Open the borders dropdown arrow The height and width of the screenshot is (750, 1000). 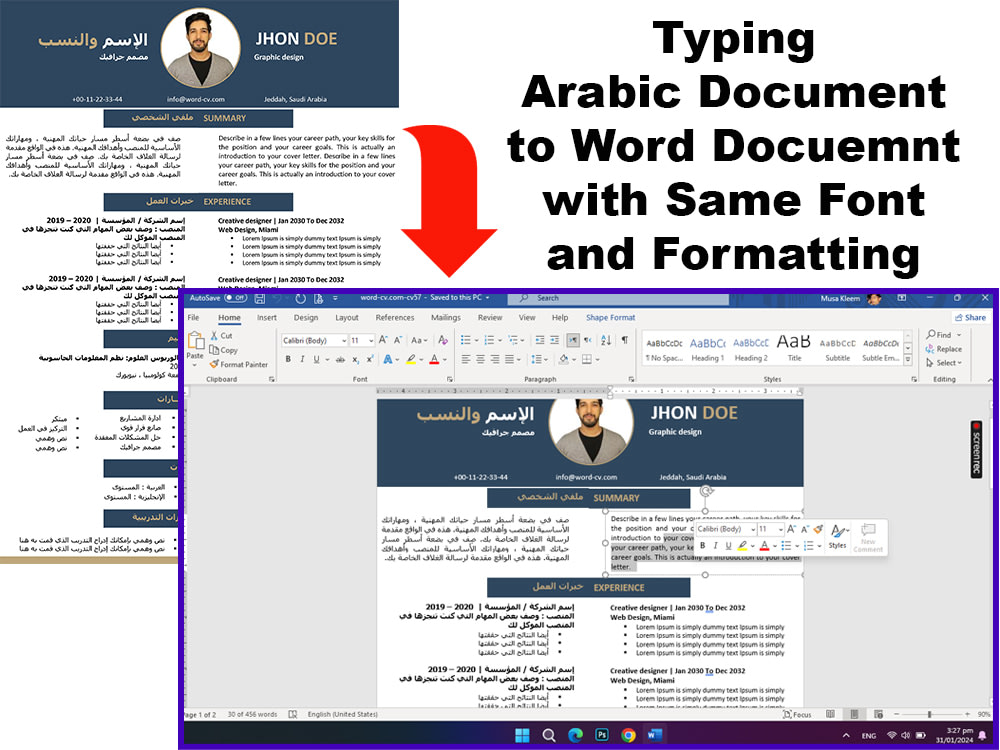pos(598,360)
